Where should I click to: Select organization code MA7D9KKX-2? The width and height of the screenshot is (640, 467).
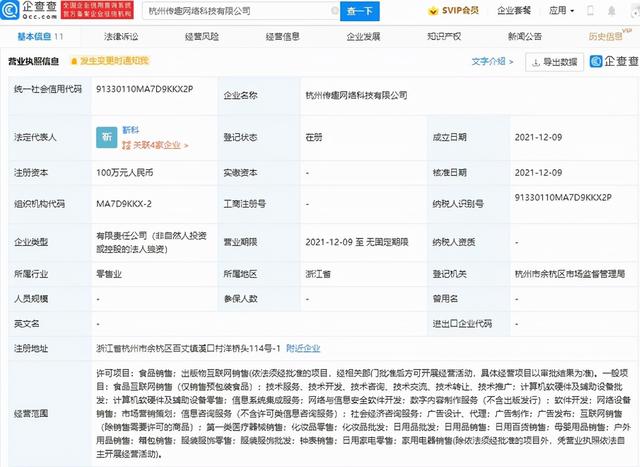124,204
